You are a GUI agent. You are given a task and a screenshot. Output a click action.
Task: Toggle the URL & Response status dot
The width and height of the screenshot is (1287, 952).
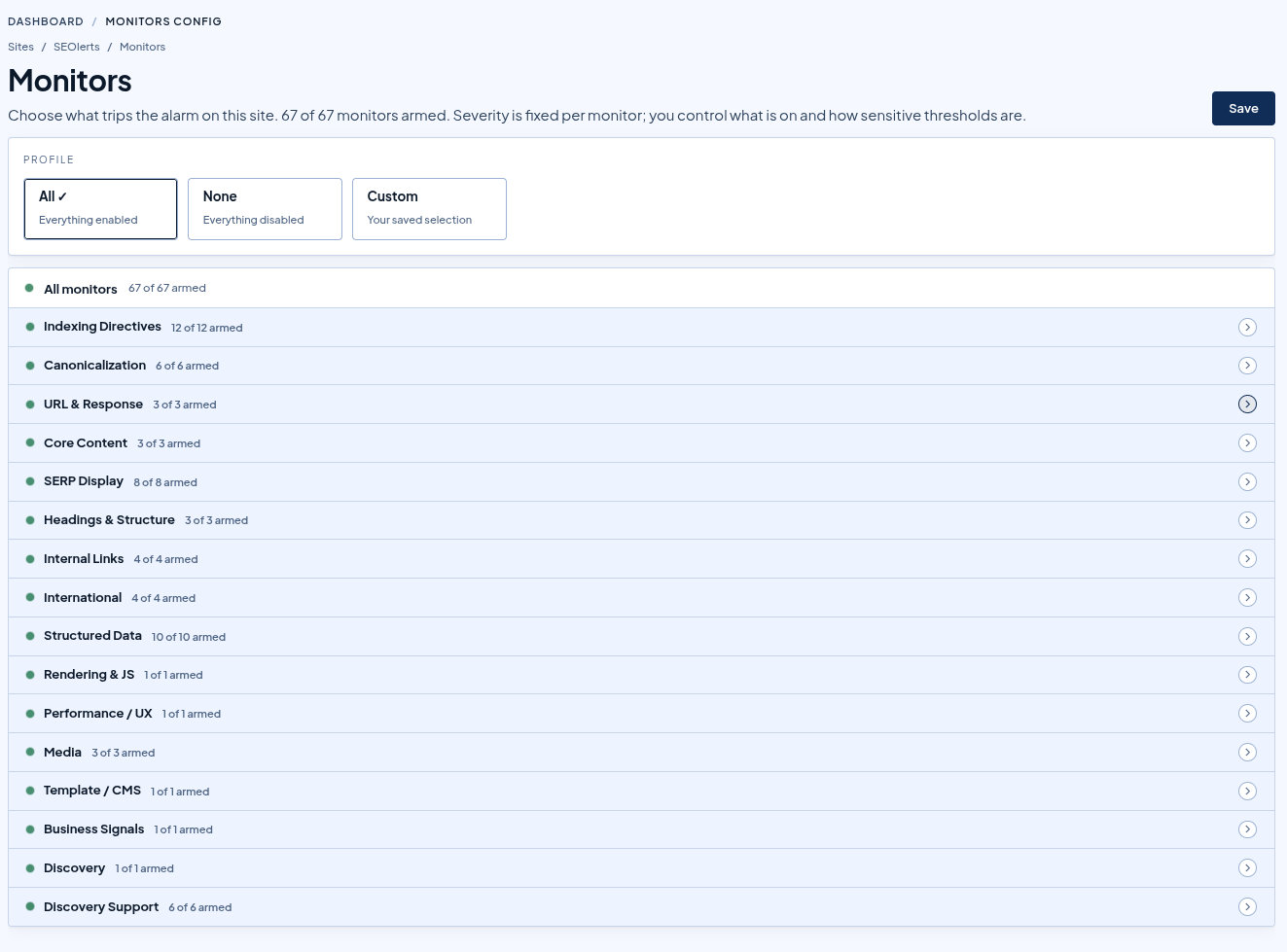[x=30, y=405]
